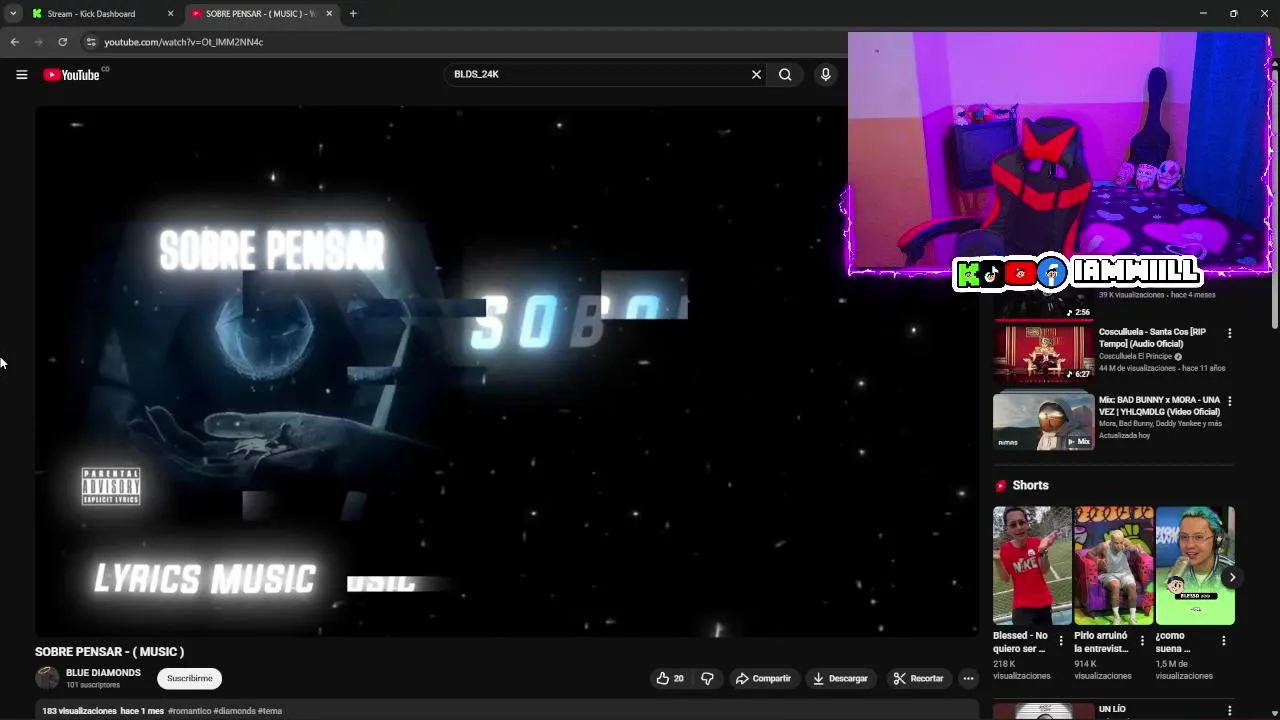Click the Recortar clip button
1280x720 pixels.
point(918,678)
